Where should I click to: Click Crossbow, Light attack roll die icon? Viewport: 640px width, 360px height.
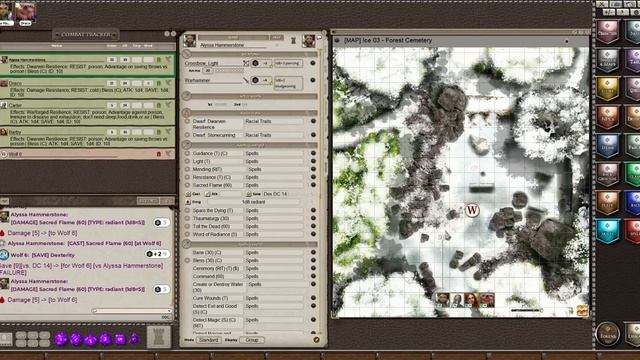[255, 63]
